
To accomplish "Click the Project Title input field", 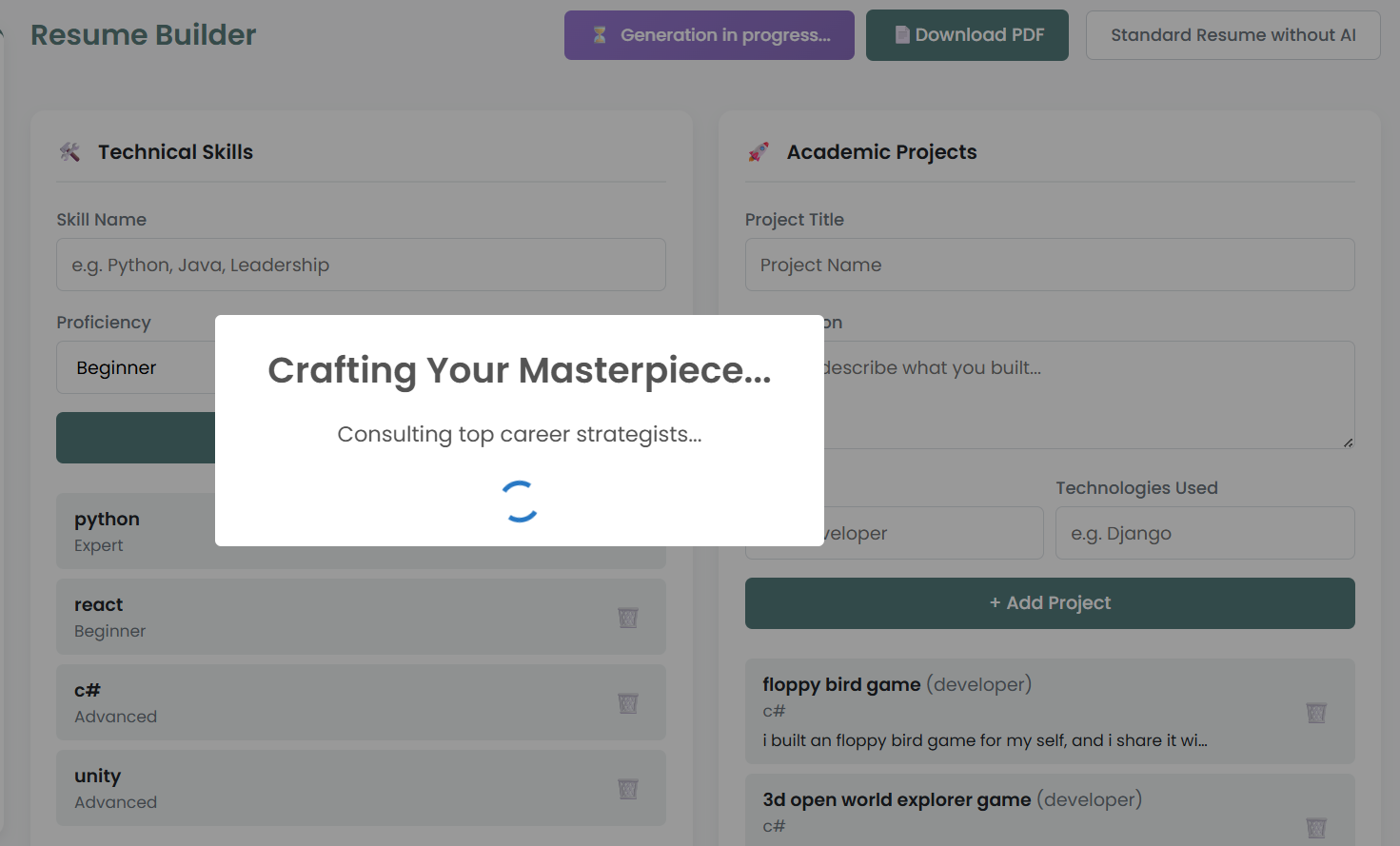I will pyautogui.click(x=1050, y=266).
